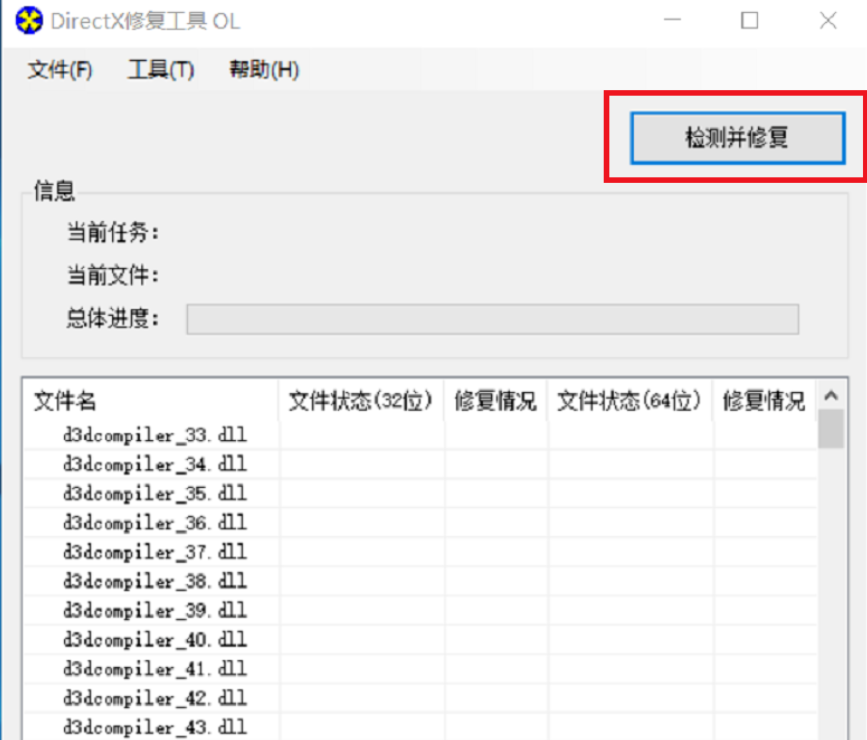Select the d3dcompiler_35.dll row
Image resolution: width=867 pixels, height=740 pixels.
[154, 494]
